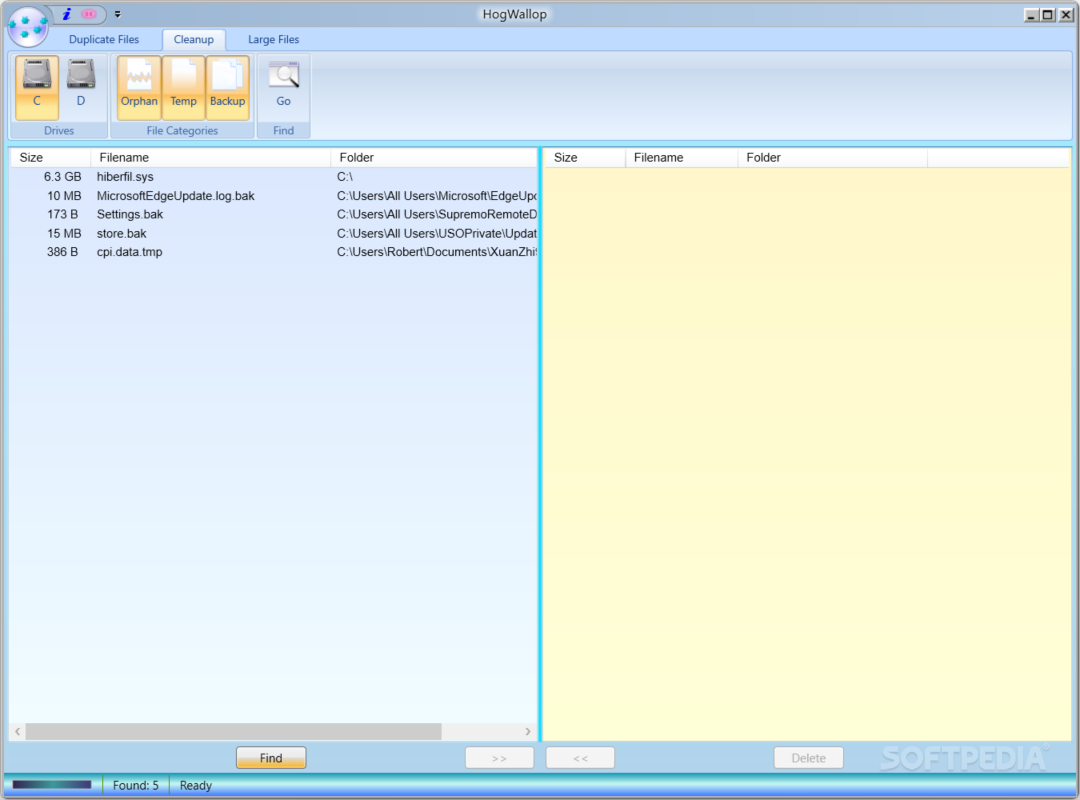
Task: Toggle the Orphan file category
Action: [139, 87]
